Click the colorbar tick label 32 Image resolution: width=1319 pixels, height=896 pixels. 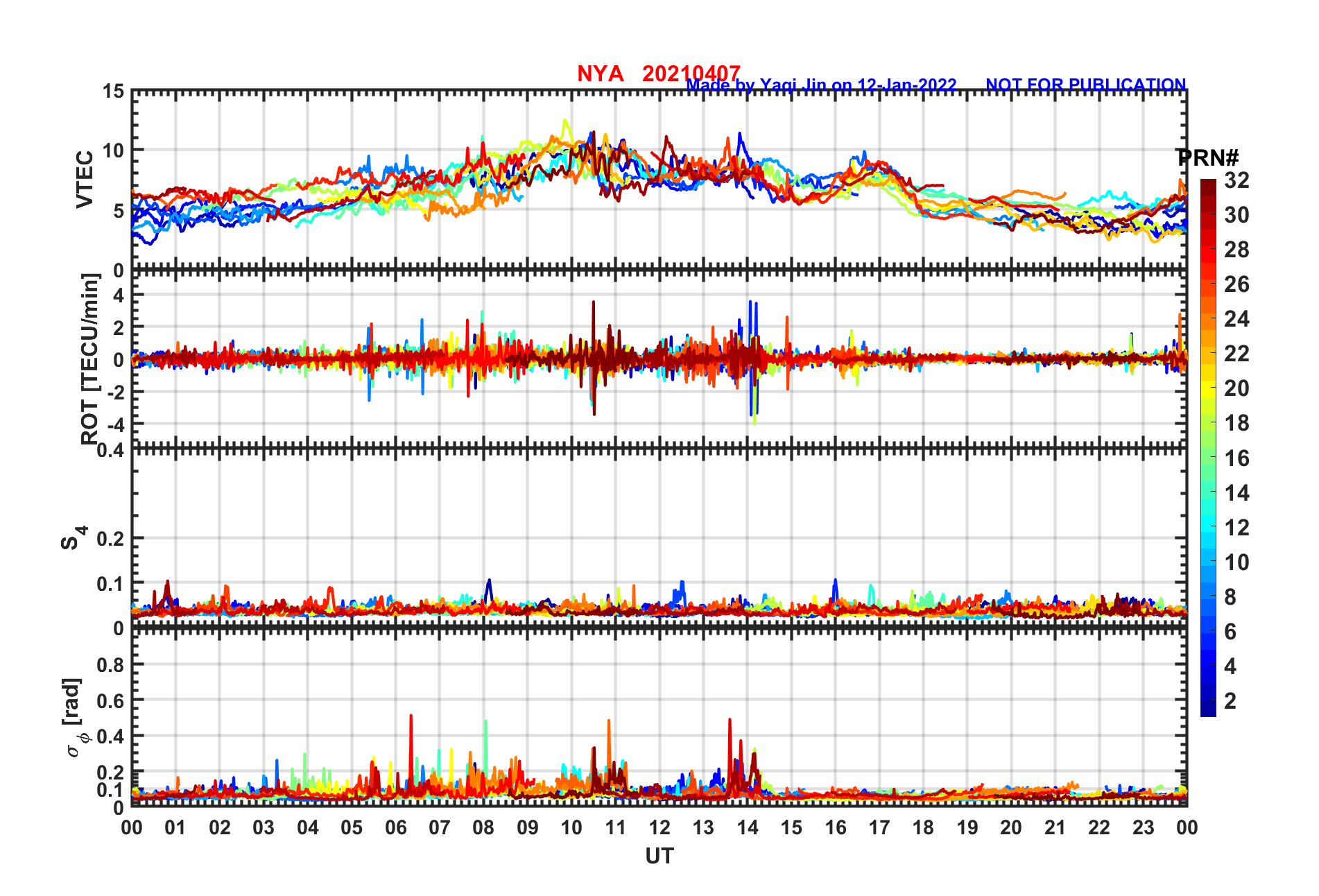tap(1236, 180)
